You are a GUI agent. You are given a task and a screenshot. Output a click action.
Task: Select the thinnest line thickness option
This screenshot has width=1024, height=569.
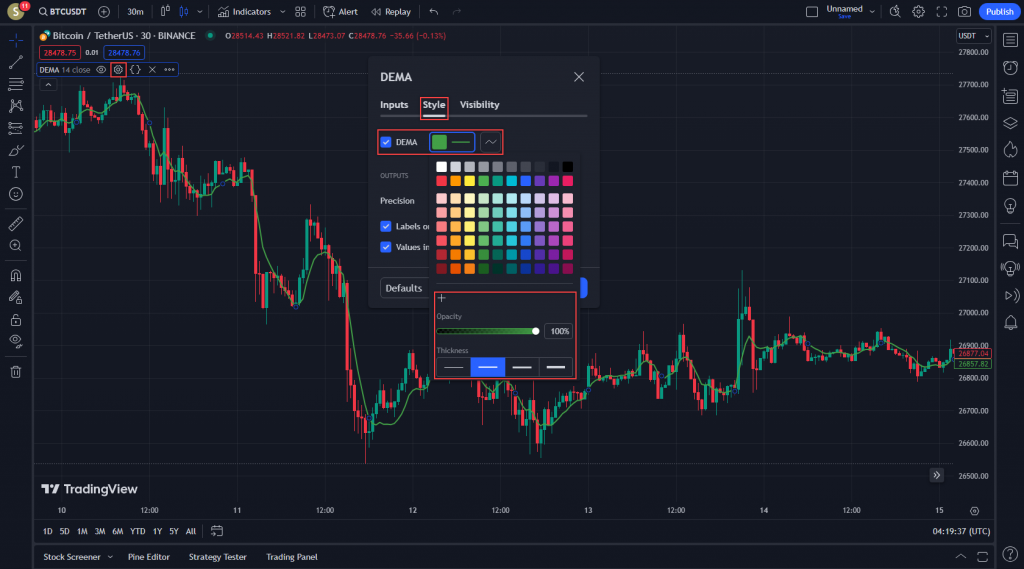453,367
